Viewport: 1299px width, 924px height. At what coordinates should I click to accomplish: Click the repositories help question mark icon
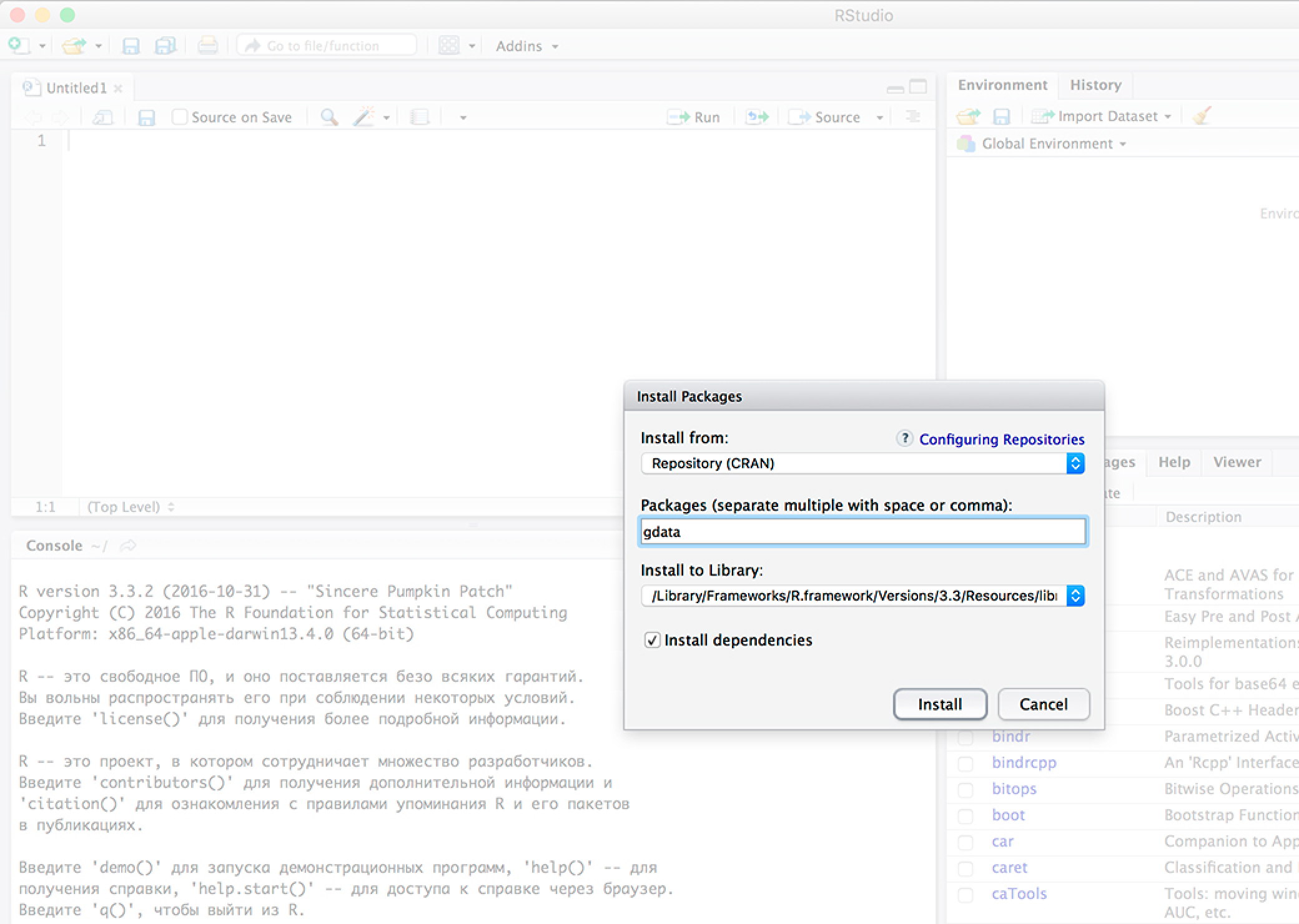point(904,438)
